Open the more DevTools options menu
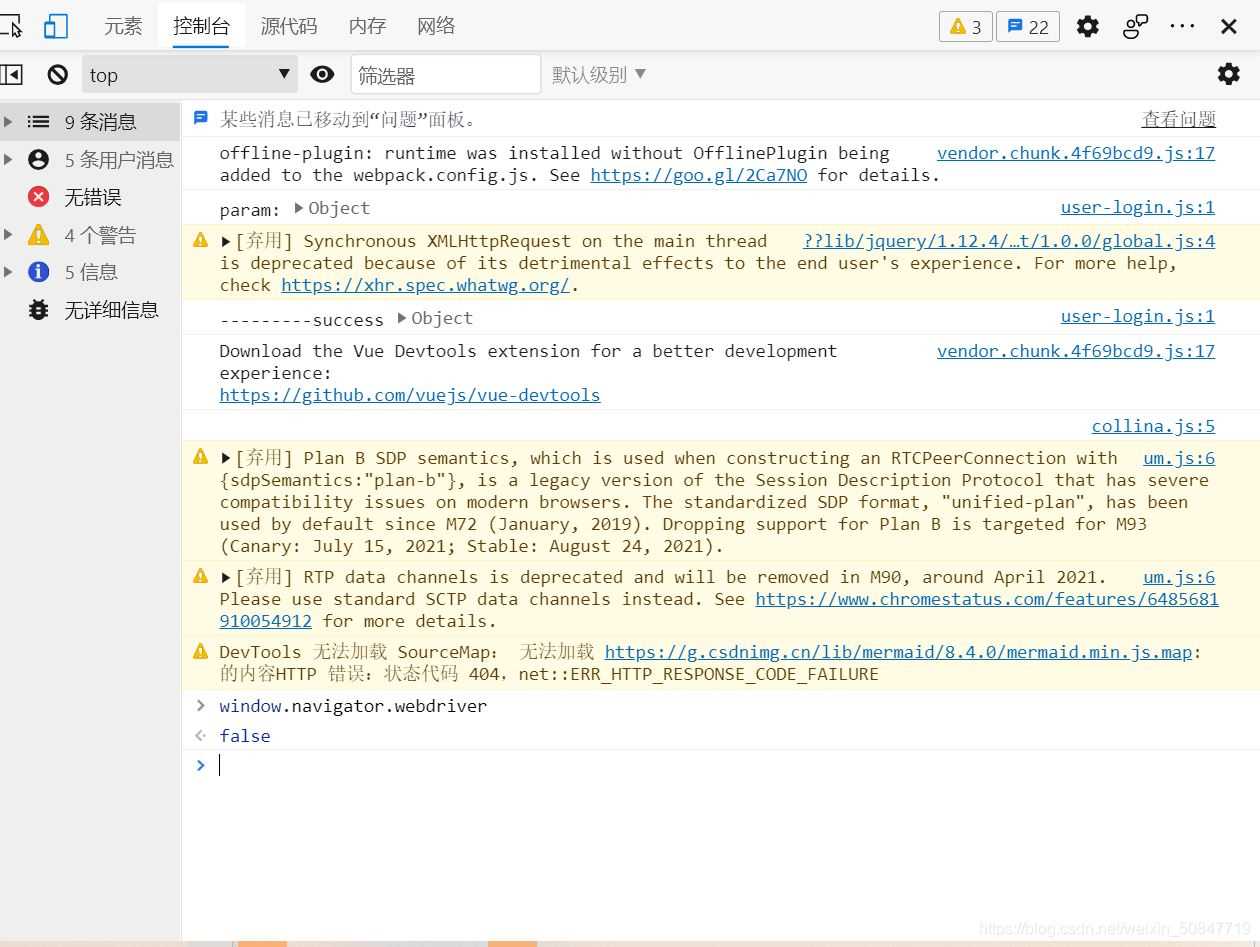The width and height of the screenshot is (1260, 947). click(1183, 26)
